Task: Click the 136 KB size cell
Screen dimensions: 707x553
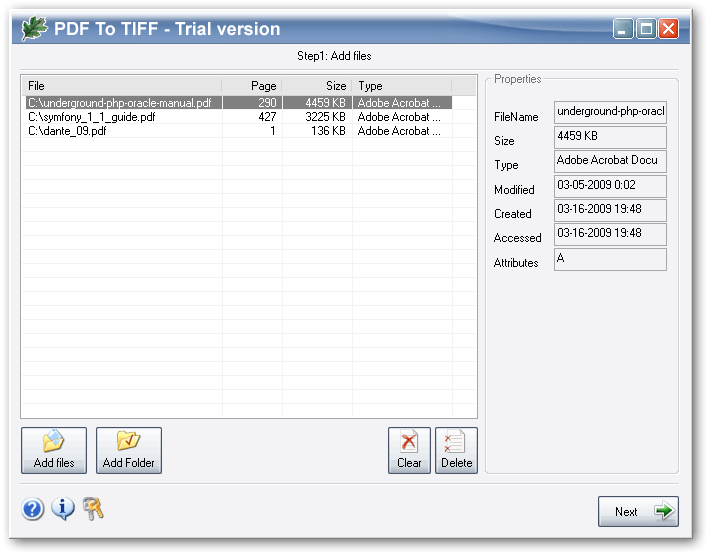Action: (x=317, y=131)
